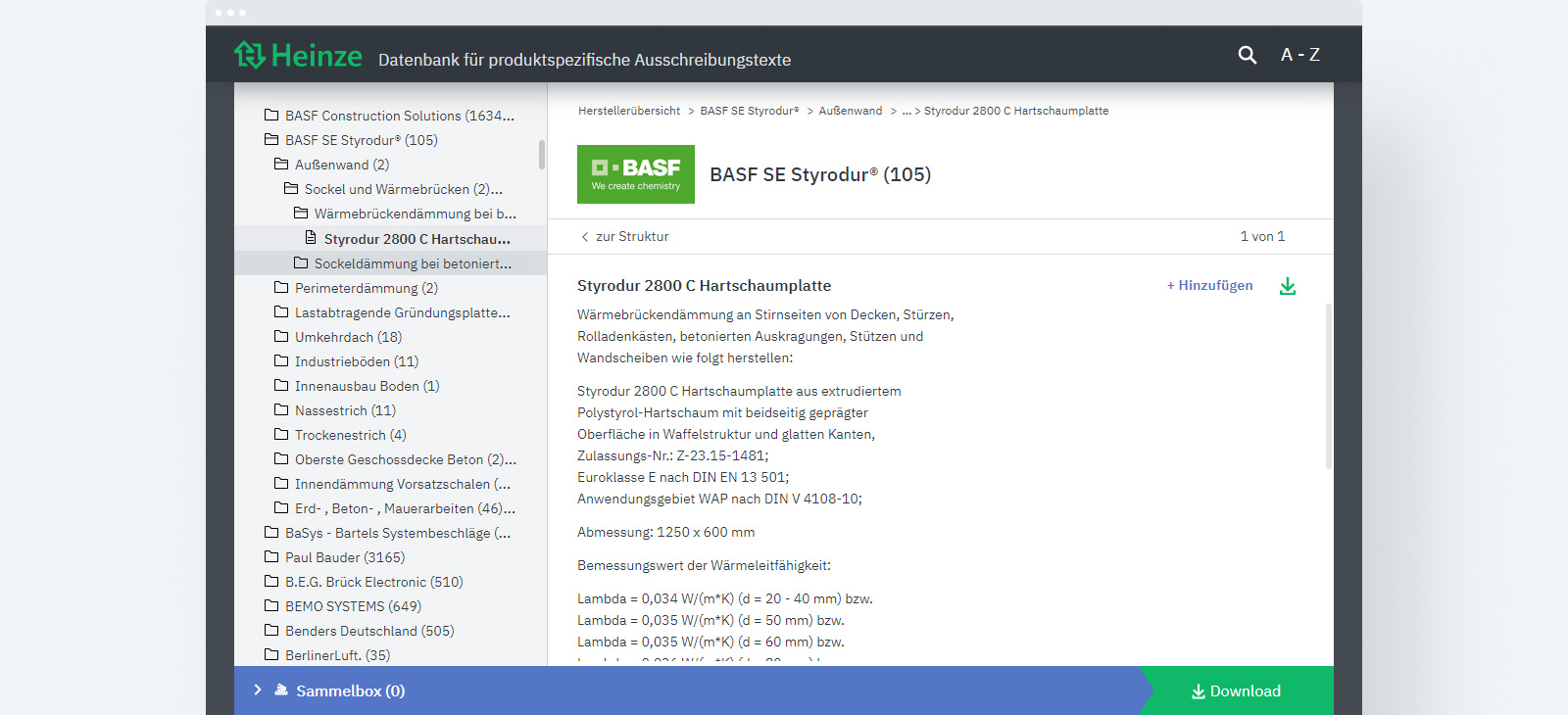Click + Hinzufügen link
This screenshot has height=715, width=1568.
point(1209,285)
